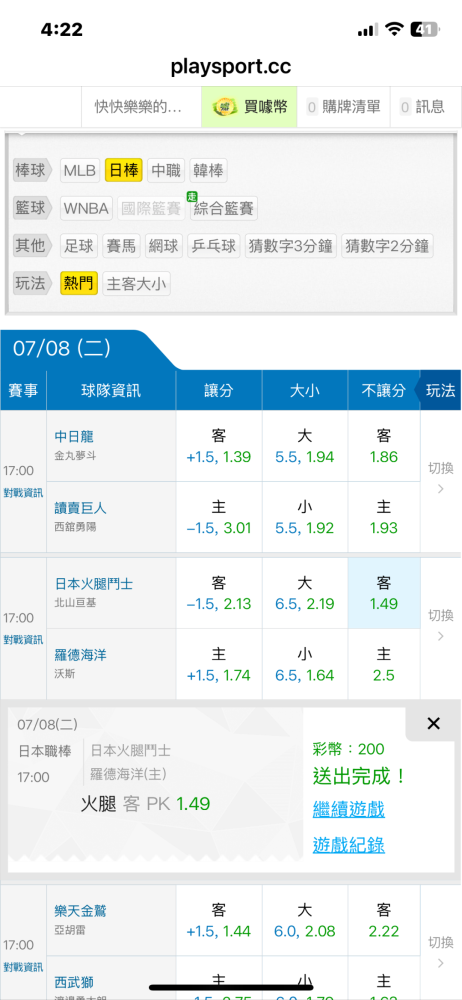Viewport: 462px width, 1000px height.
Task: Select the 韓棒 league filter
Action: click(x=208, y=171)
